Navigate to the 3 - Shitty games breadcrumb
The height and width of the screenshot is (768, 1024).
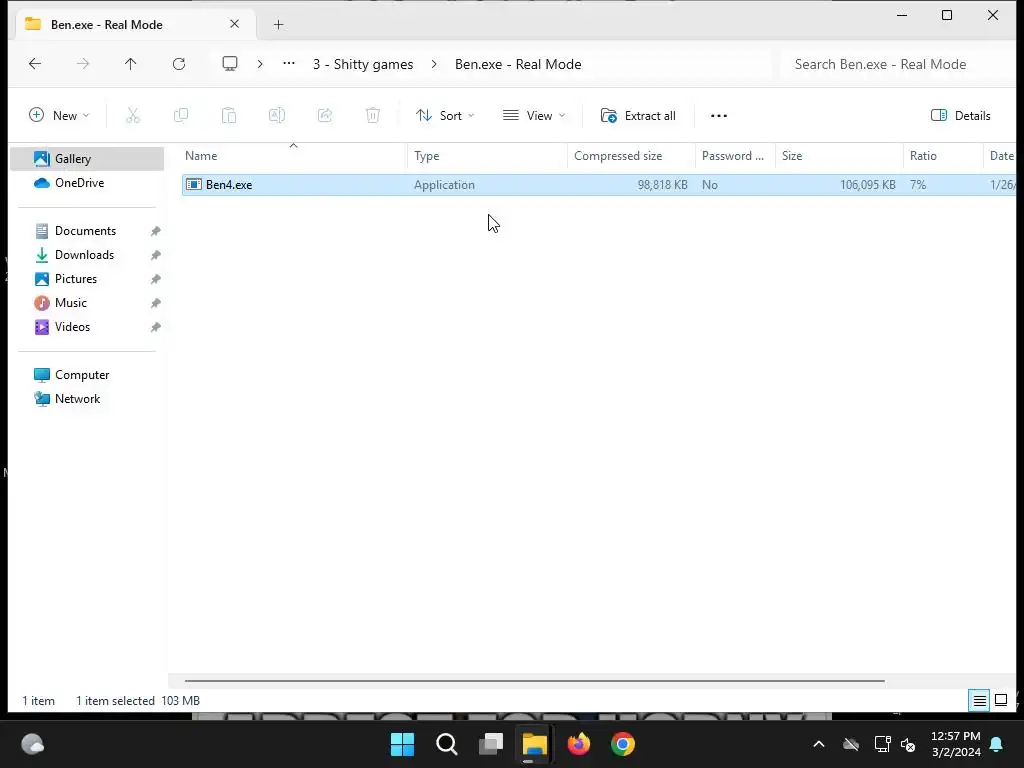pyautogui.click(x=362, y=64)
